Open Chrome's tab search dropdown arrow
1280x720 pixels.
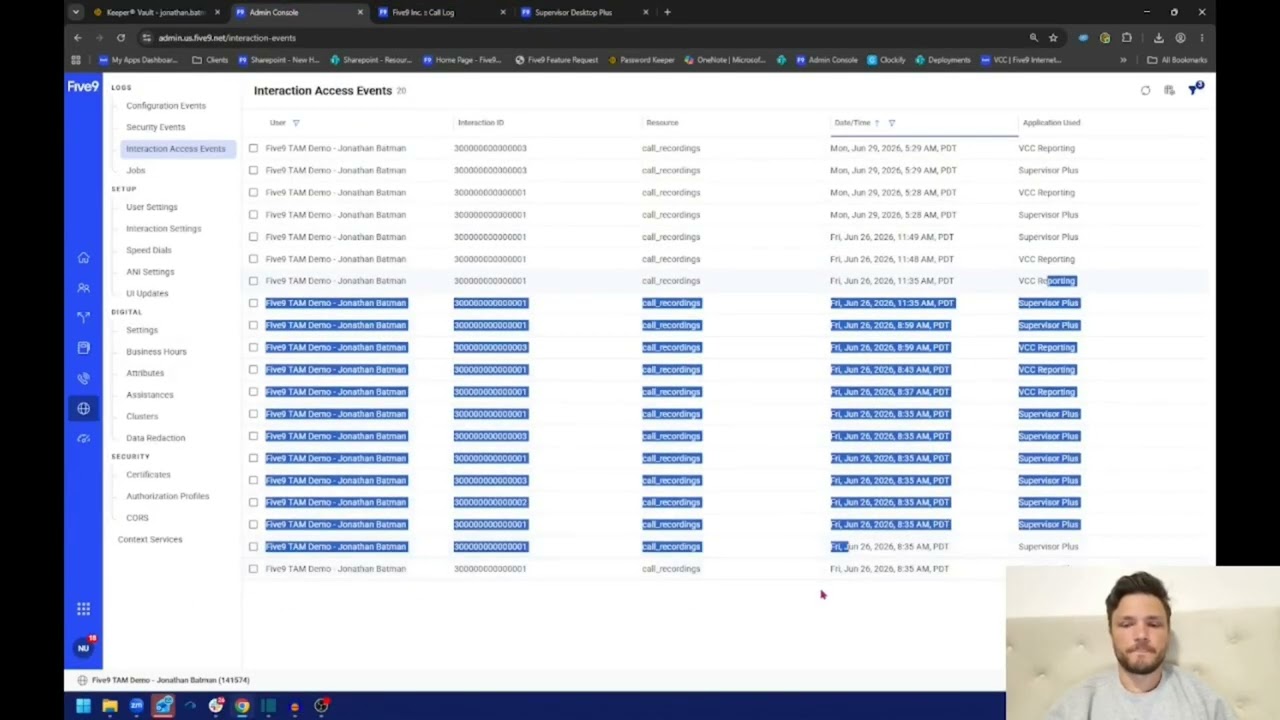coord(76,12)
